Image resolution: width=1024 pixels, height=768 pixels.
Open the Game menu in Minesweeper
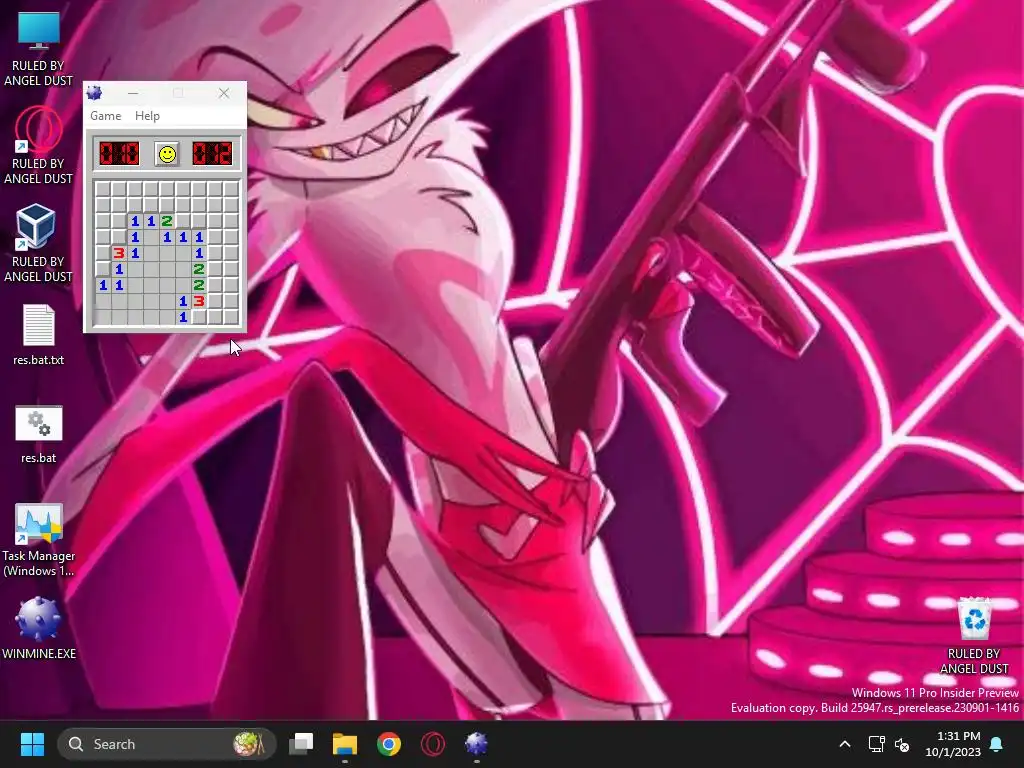coord(106,116)
